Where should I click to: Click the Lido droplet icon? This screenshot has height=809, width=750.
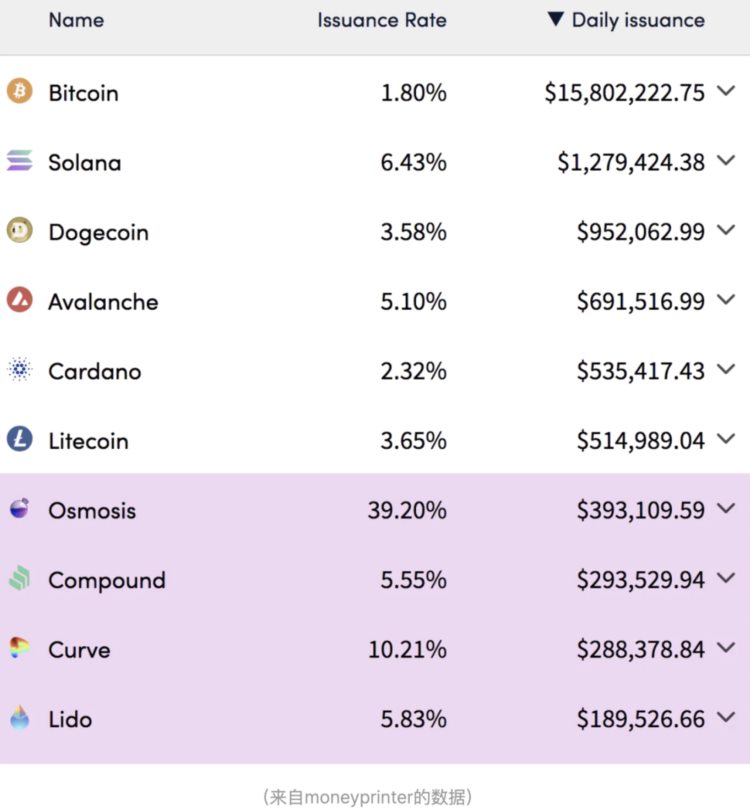pyautogui.click(x=20, y=718)
